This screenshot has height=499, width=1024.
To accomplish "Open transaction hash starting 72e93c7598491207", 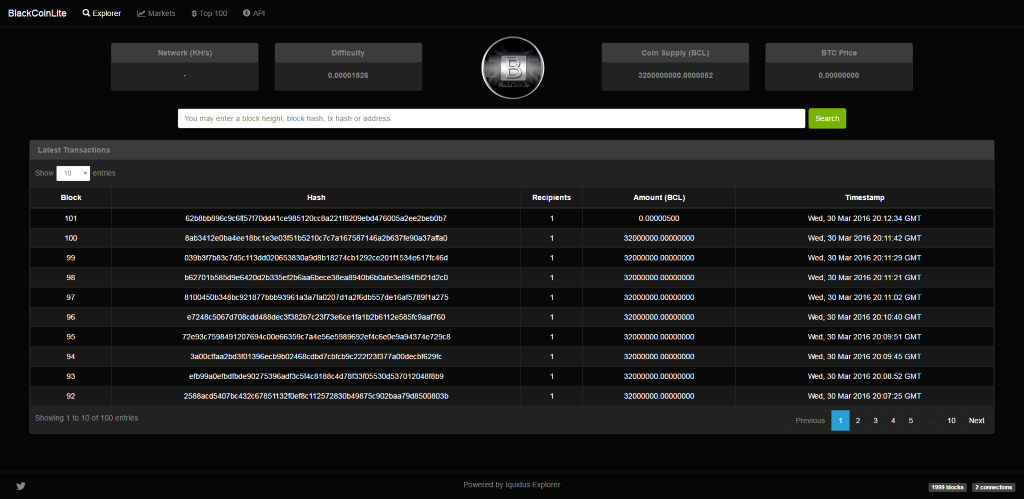I will click(x=316, y=337).
